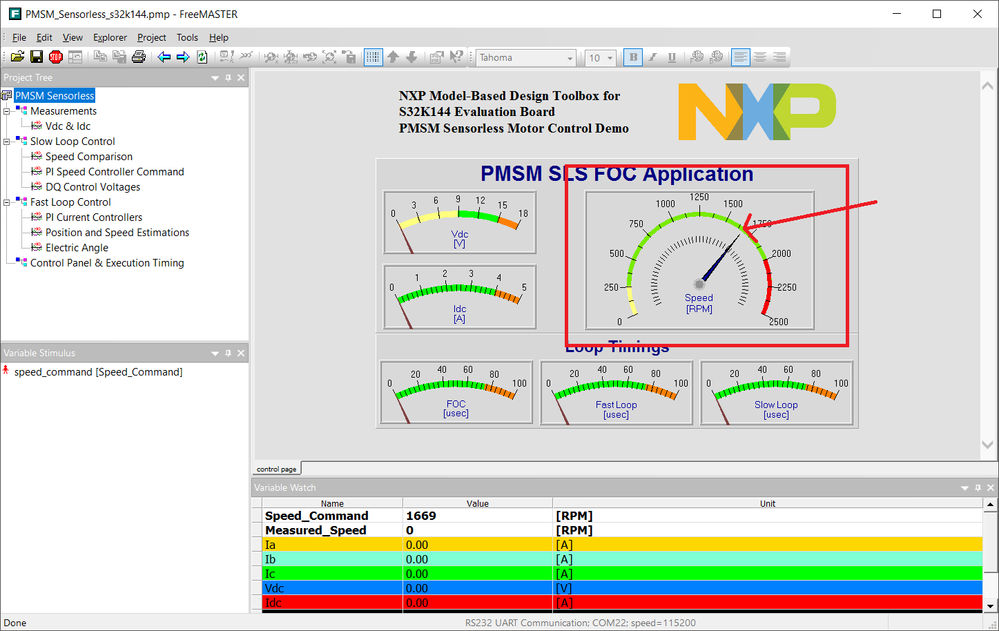Open the Explorer menu

[110, 38]
